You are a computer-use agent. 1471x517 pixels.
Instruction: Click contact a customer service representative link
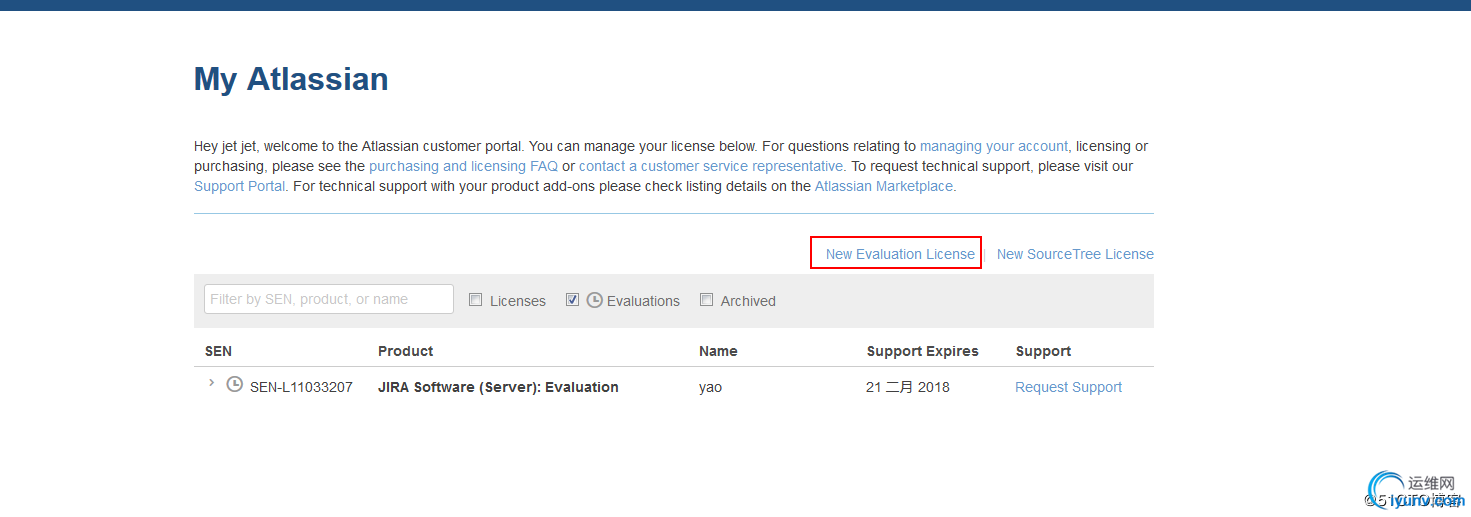click(x=711, y=166)
